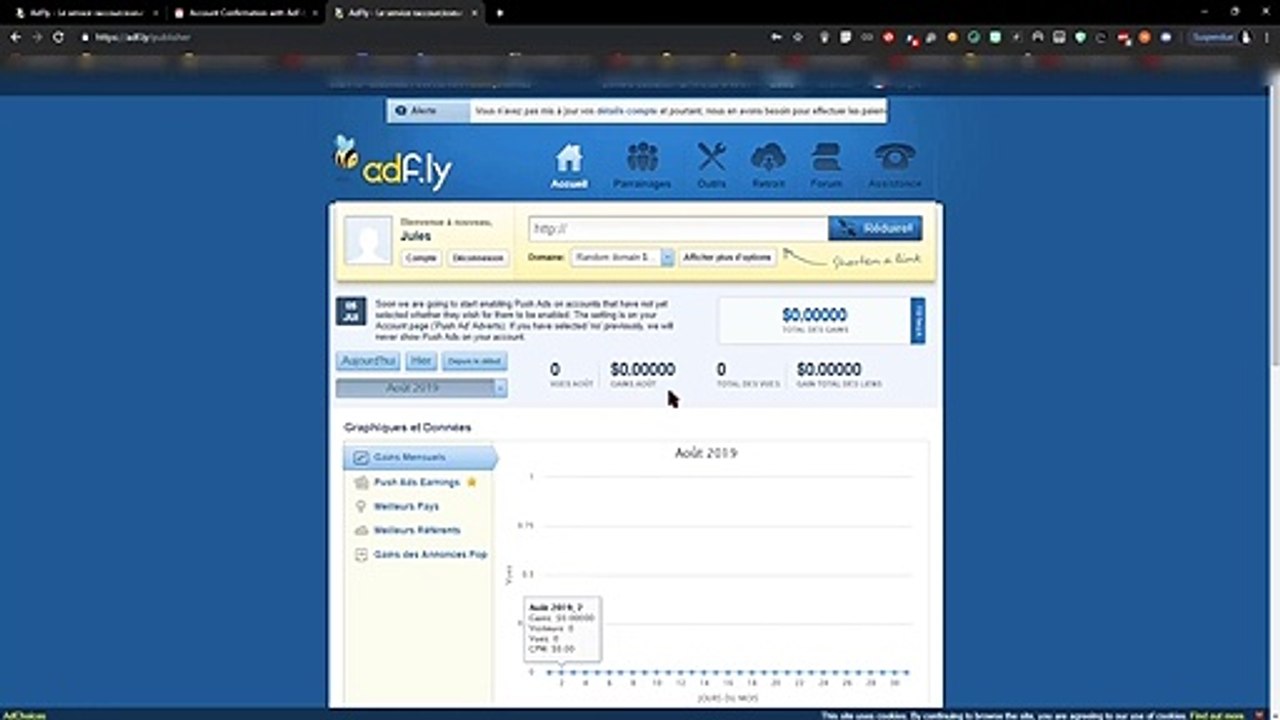Show stats for Hier
Screen dimensions: 1280x720
[421, 361]
